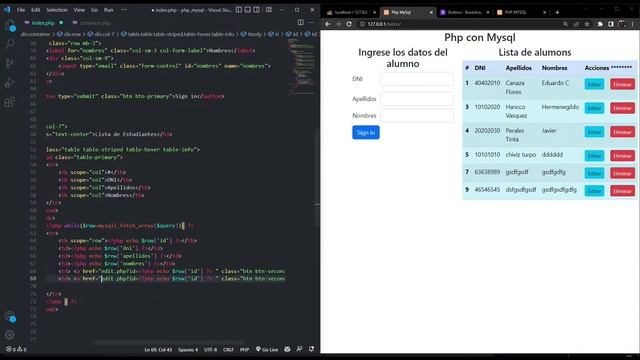Click tbody breadcrumb item
The height and width of the screenshot is (360, 640).
(x=251, y=34)
